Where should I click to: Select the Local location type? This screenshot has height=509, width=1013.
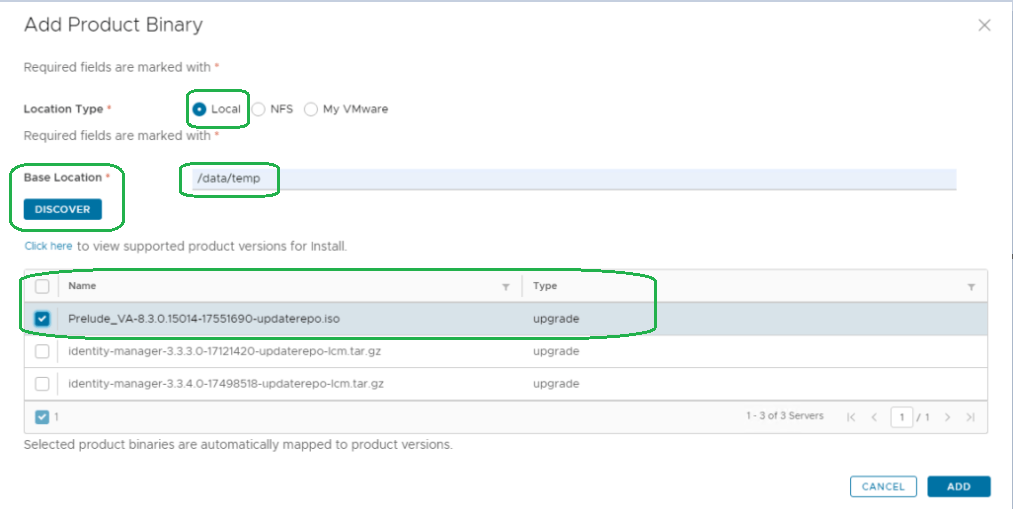point(200,109)
